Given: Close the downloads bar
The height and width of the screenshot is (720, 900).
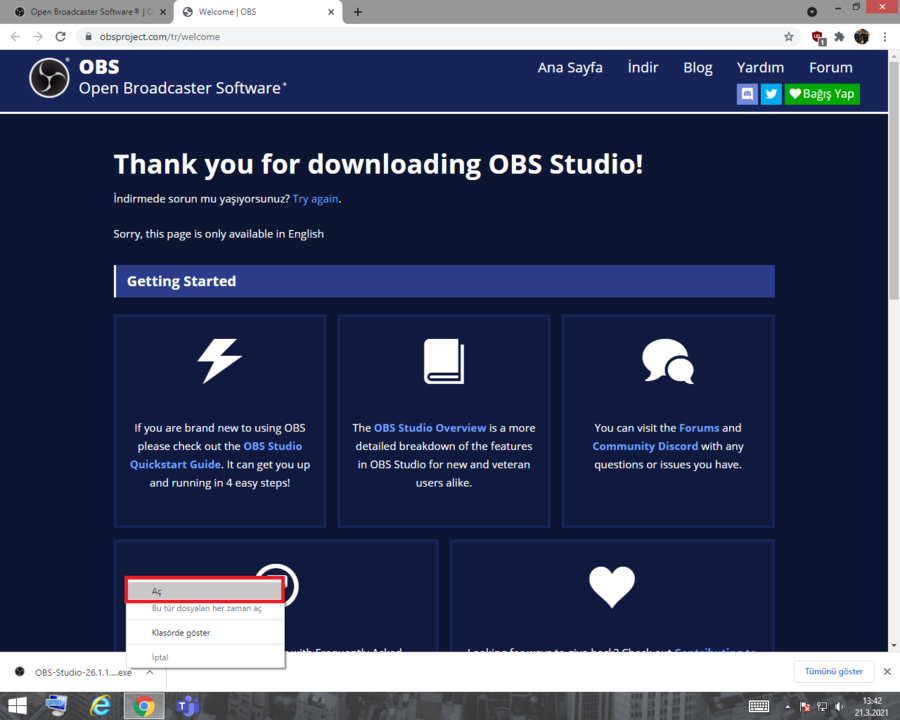Looking at the screenshot, I should 887,671.
